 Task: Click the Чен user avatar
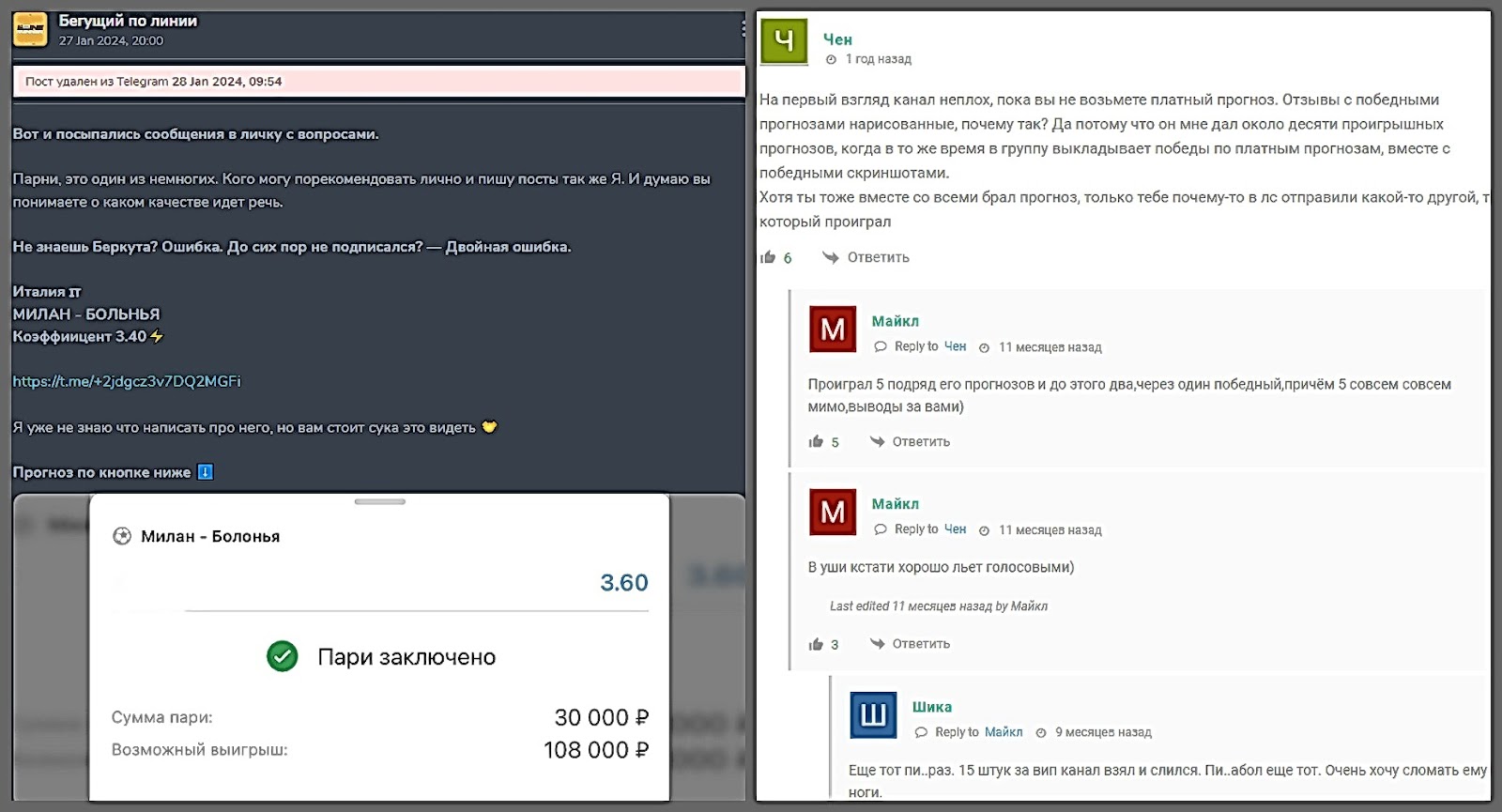point(784,40)
